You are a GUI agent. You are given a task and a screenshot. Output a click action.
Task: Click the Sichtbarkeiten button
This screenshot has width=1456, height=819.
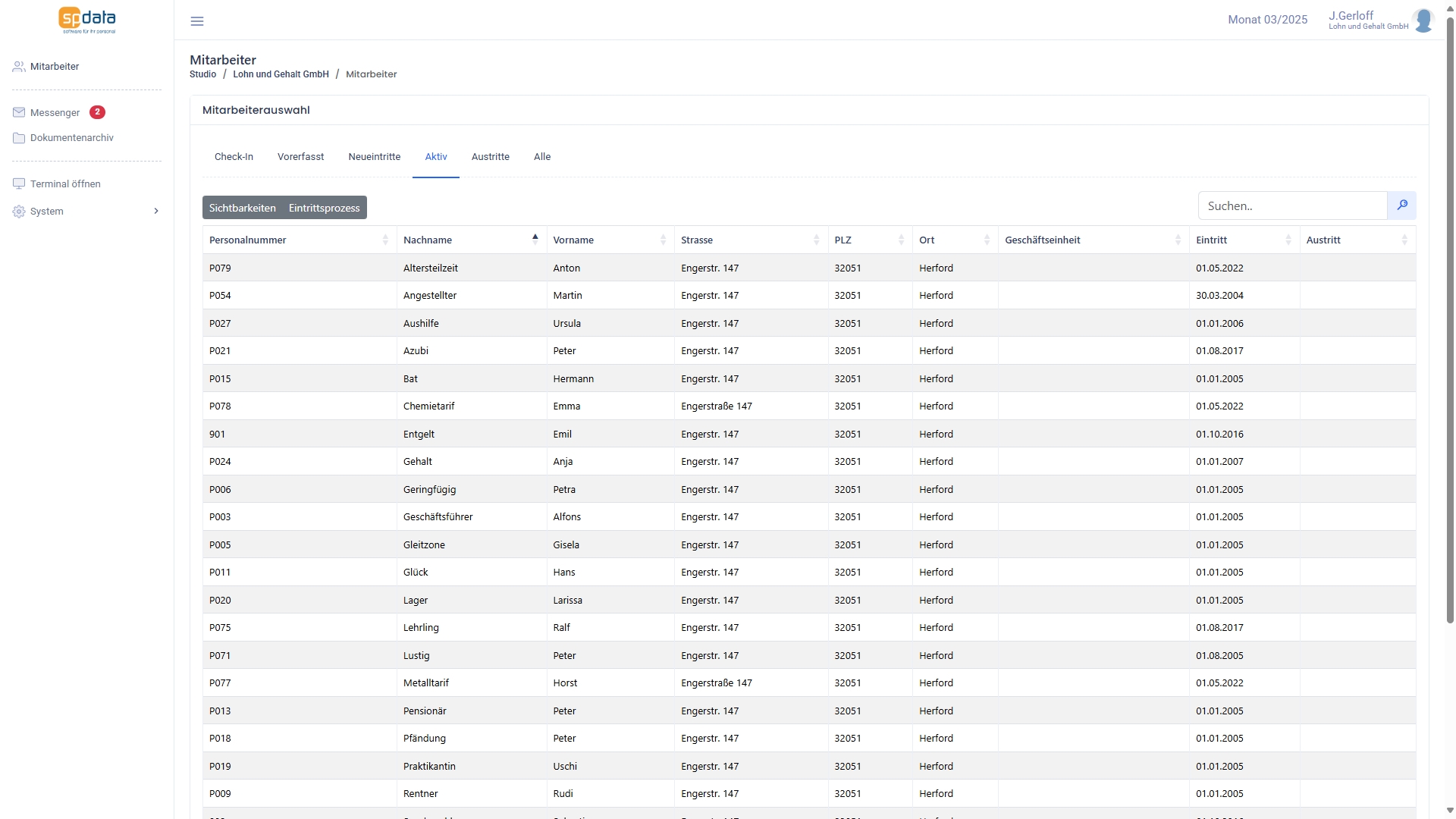pyautogui.click(x=242, y=208)
